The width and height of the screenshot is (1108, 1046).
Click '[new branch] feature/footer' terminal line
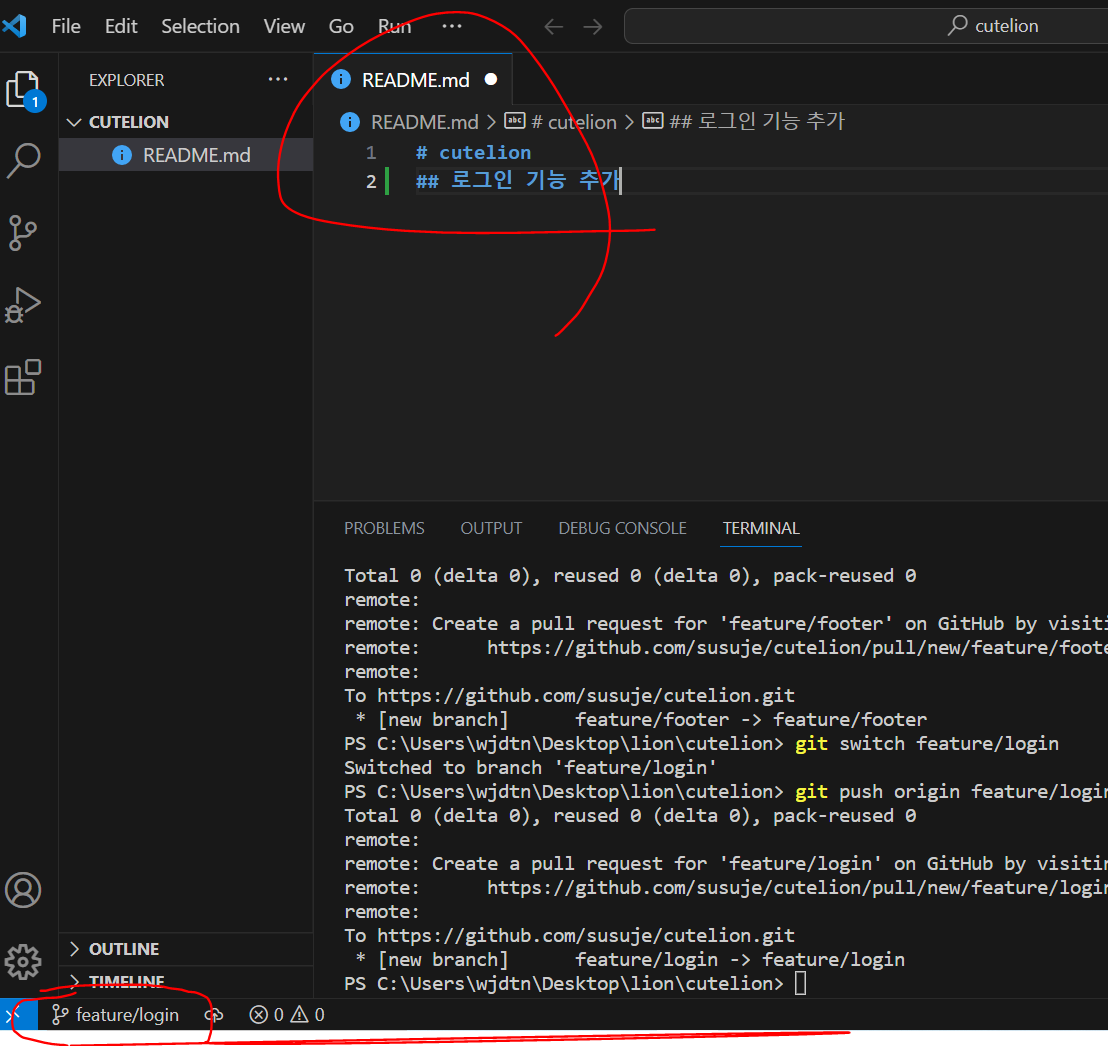click(x=642, y=719)
